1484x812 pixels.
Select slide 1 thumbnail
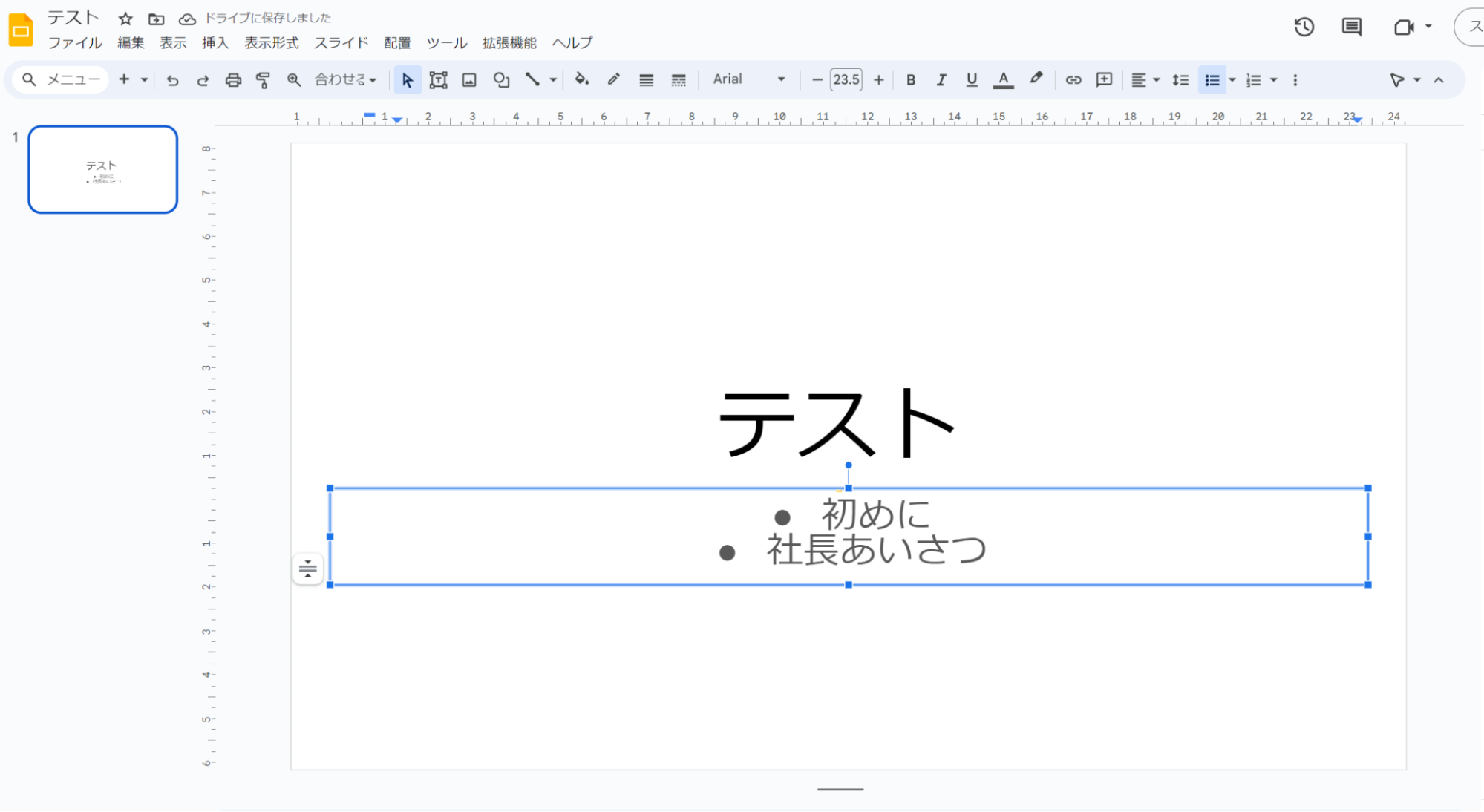(x=102, y=169)
